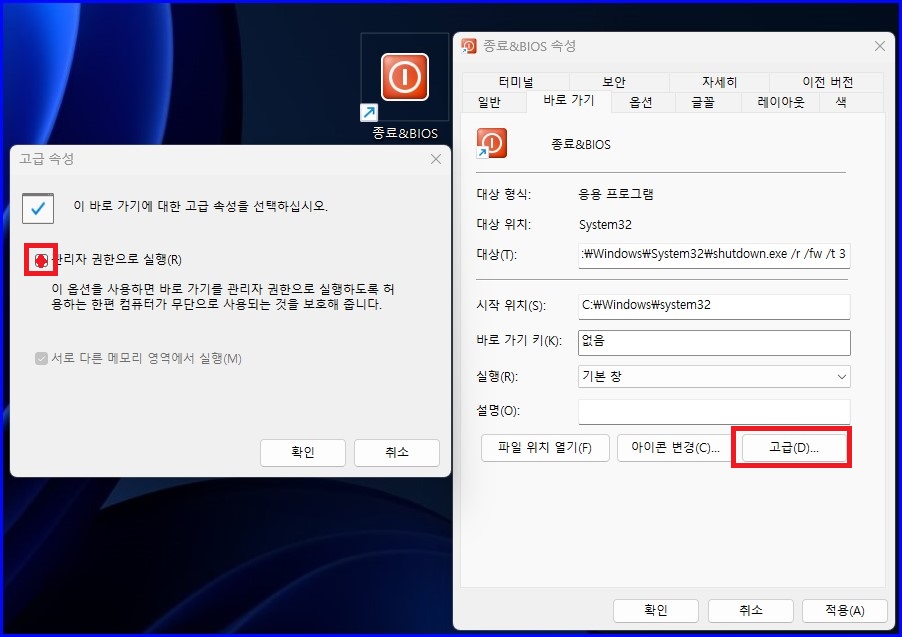Screen dimensions: 902x637
Task: Click 확인 in the 종료&BIOS 속성 window
Action: click(x=656, y=611)
